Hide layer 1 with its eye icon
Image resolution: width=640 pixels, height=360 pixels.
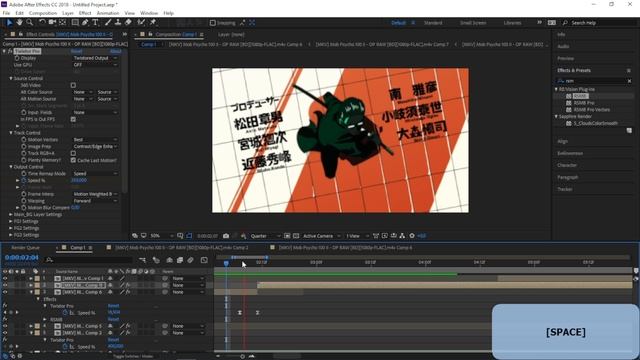[x=5, y=278]
